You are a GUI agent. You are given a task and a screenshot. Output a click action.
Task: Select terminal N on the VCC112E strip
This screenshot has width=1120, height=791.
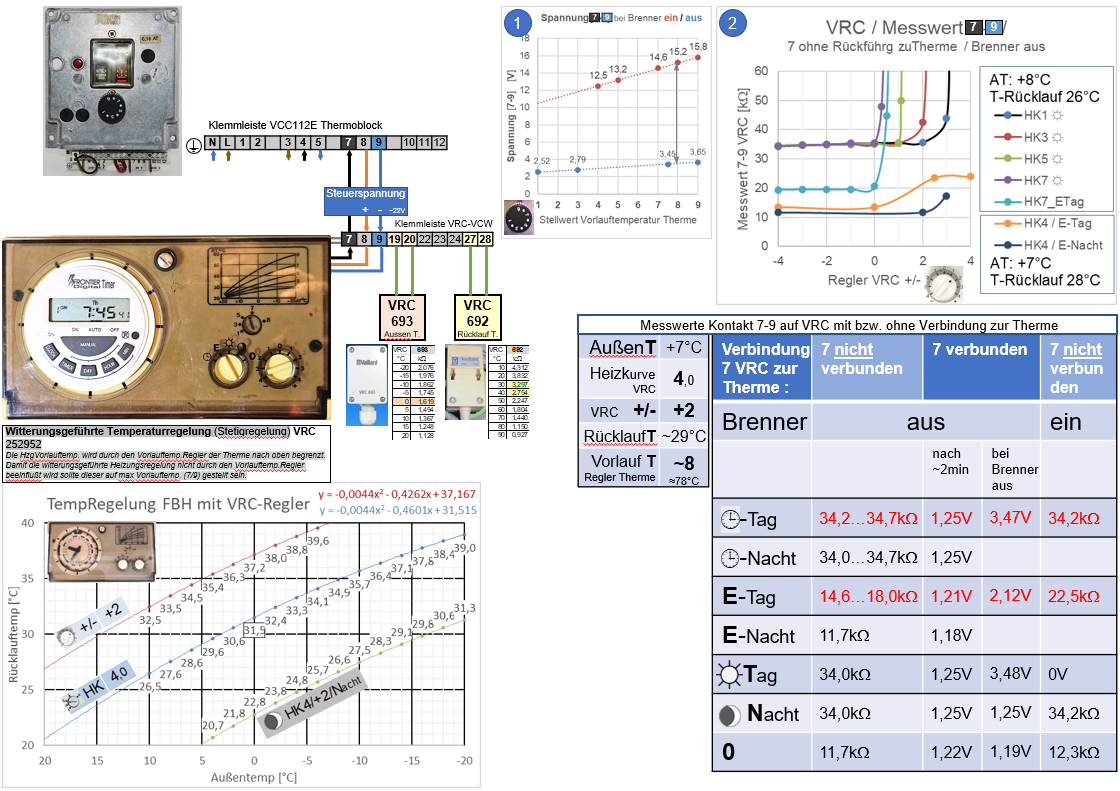click(x=212, y=142)
